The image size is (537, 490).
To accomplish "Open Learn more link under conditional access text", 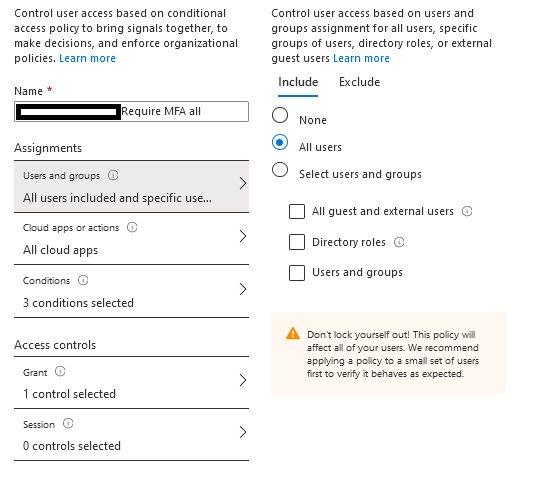I will [87, 58].
